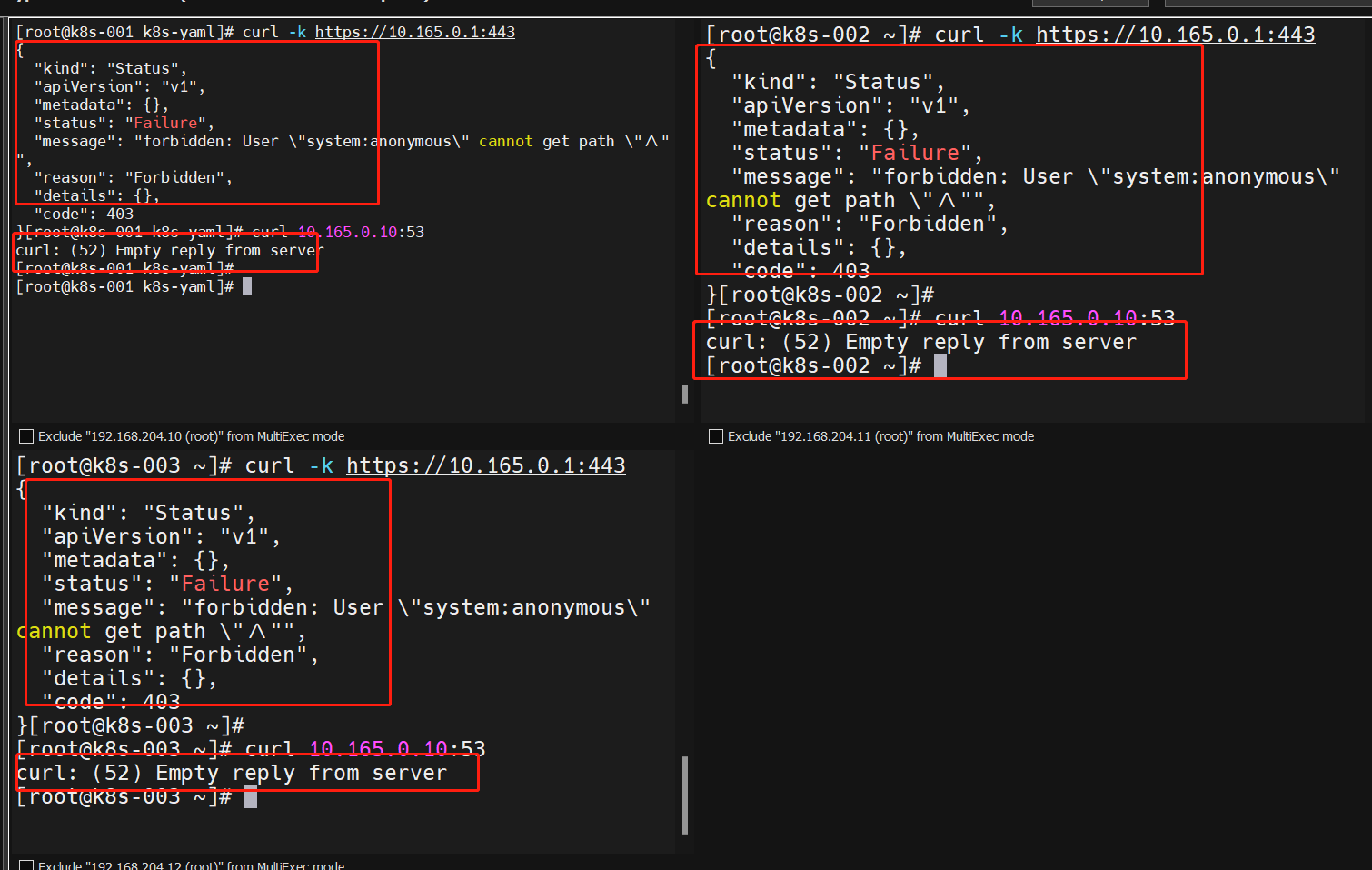Click the red "Failure" status in k8s-001
The image size is (1372, 870).
(165, 123)
